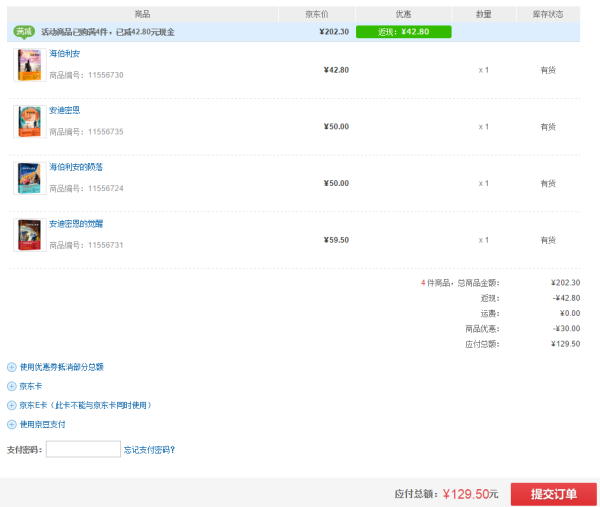Viewport: 600px width, 507px height.
Task: Click the red ¥129.50元 total in footer
Action: point(470,494)
